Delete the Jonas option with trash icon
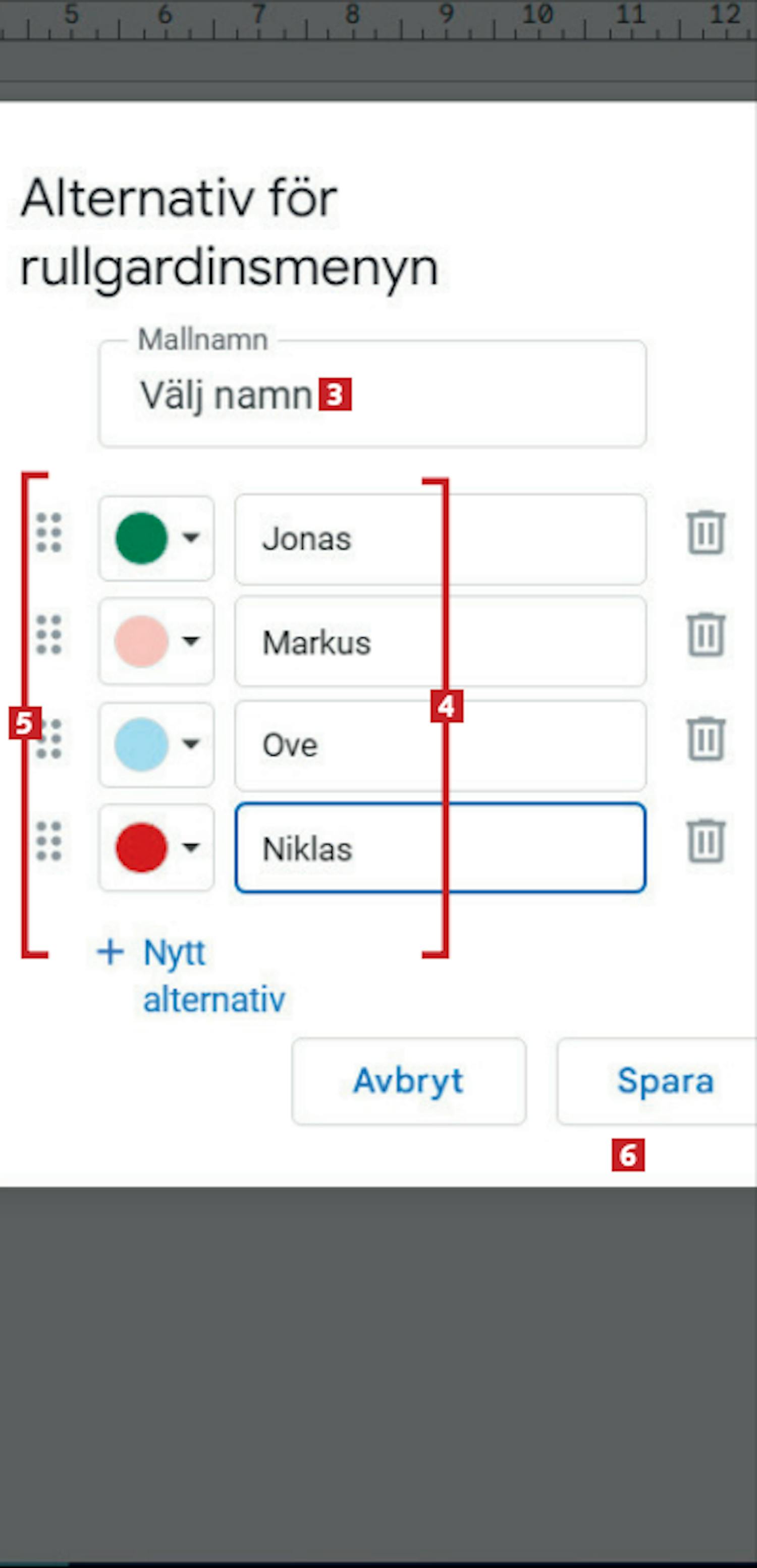 pyautogui.click(x=706, y=533)
